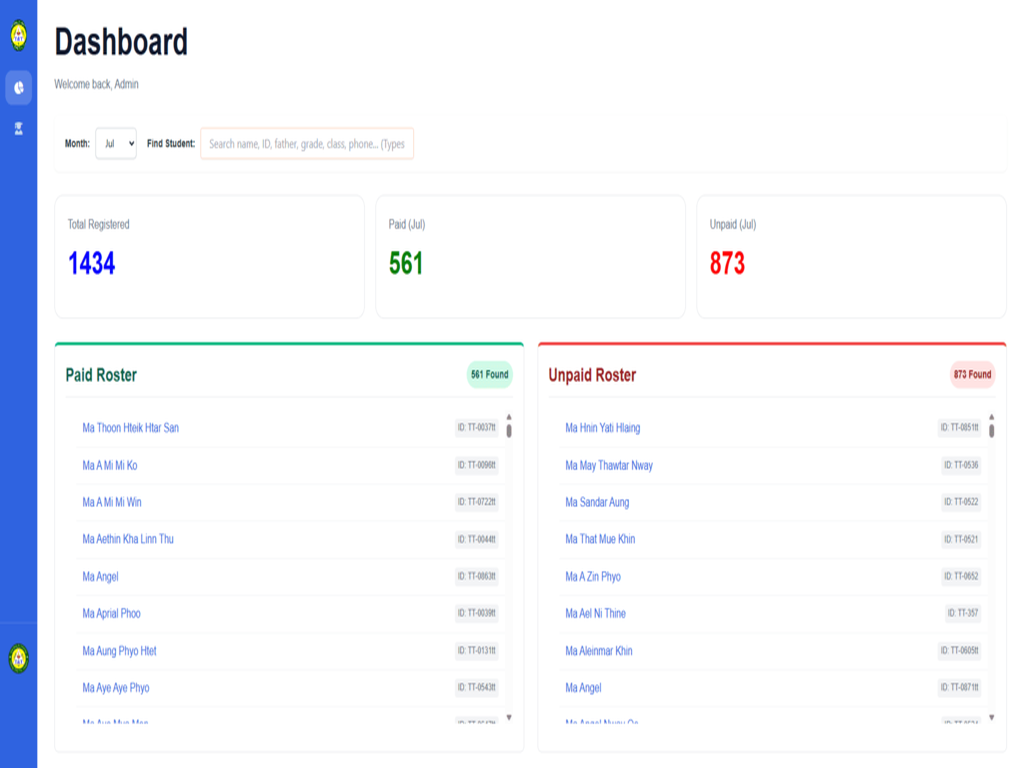Click the ID: TT-0037tt badge
The image size is (1024, 768).
477,428
